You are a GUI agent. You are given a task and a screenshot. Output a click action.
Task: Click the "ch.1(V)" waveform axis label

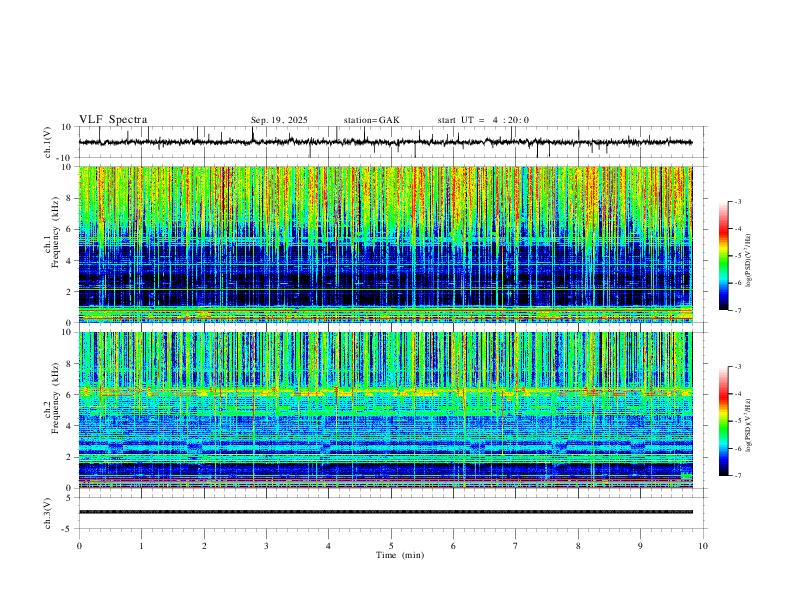click(48, 142)
